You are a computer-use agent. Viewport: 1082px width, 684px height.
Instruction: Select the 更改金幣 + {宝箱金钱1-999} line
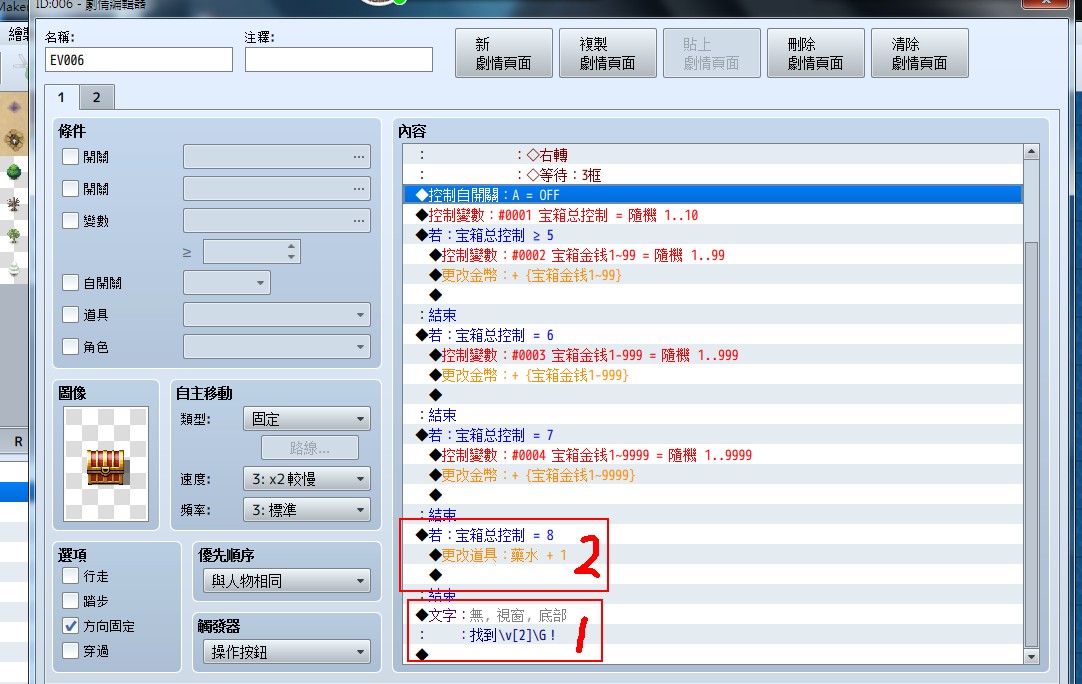(712, 375)
